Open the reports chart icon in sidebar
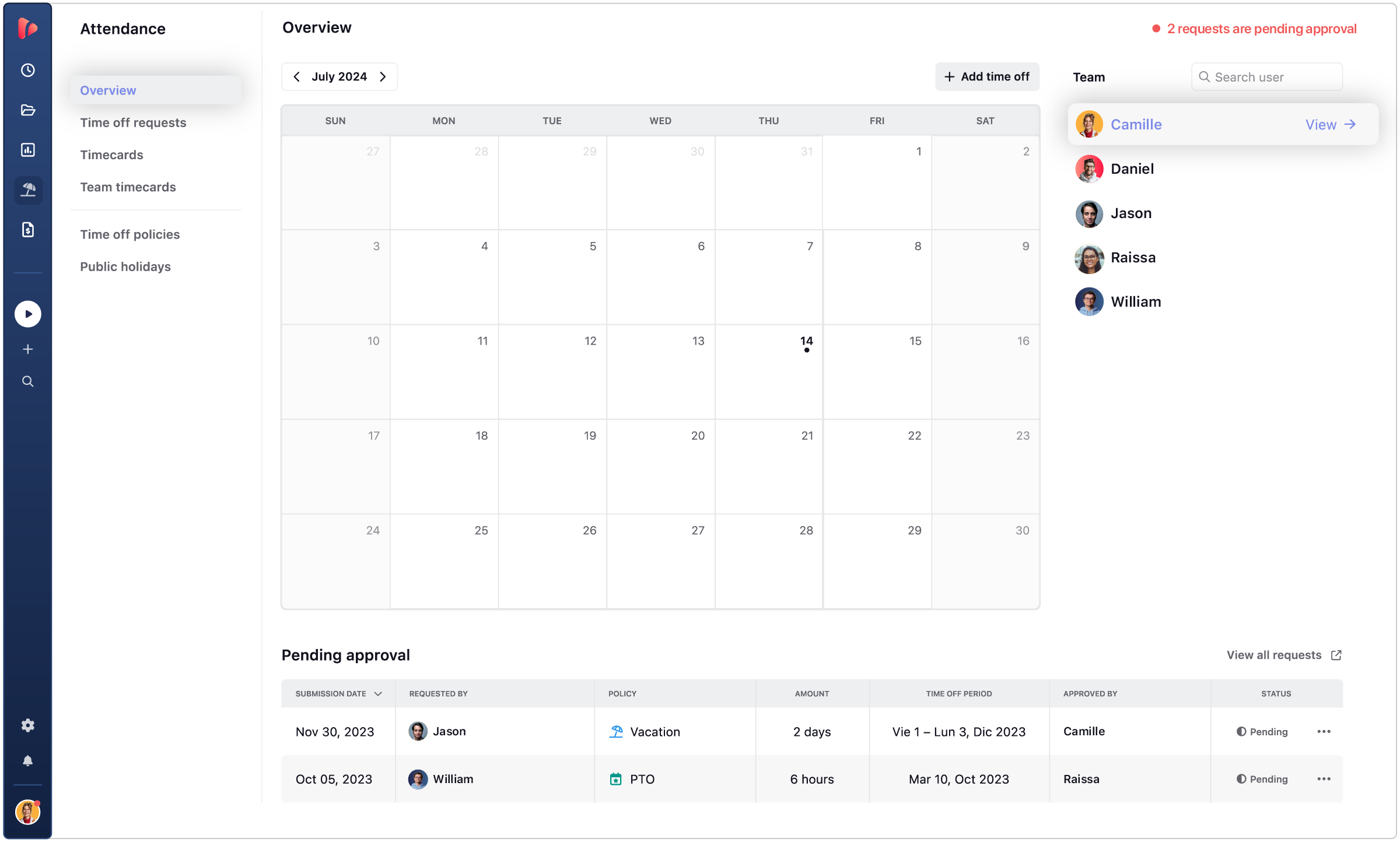This screenshot has width=1400, height=842. [x=28, y=150]
